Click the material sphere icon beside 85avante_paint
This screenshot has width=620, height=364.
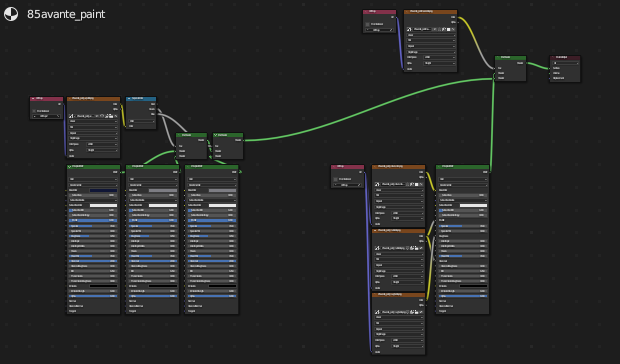pyautogui.click(x=11, y=14)
